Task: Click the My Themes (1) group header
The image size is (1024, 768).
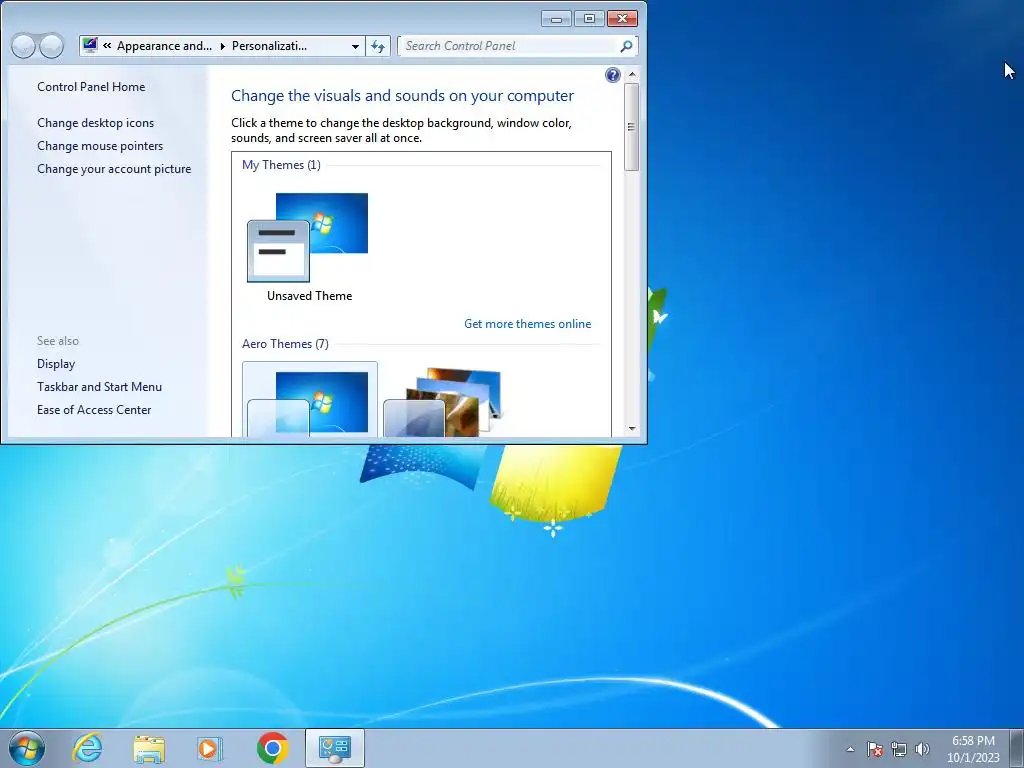Action: [x=281, y=165]
